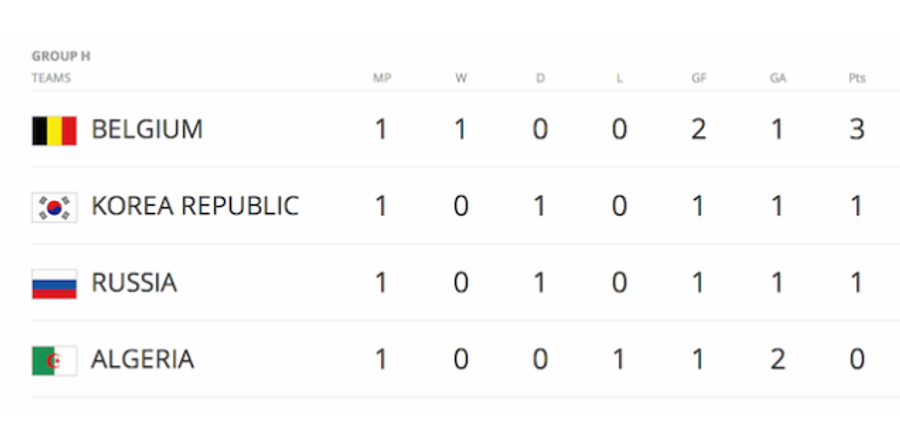Click Belgium's points value of 3
The height and width of the screenshot is (436, 900).
click(x=857, y=130)
